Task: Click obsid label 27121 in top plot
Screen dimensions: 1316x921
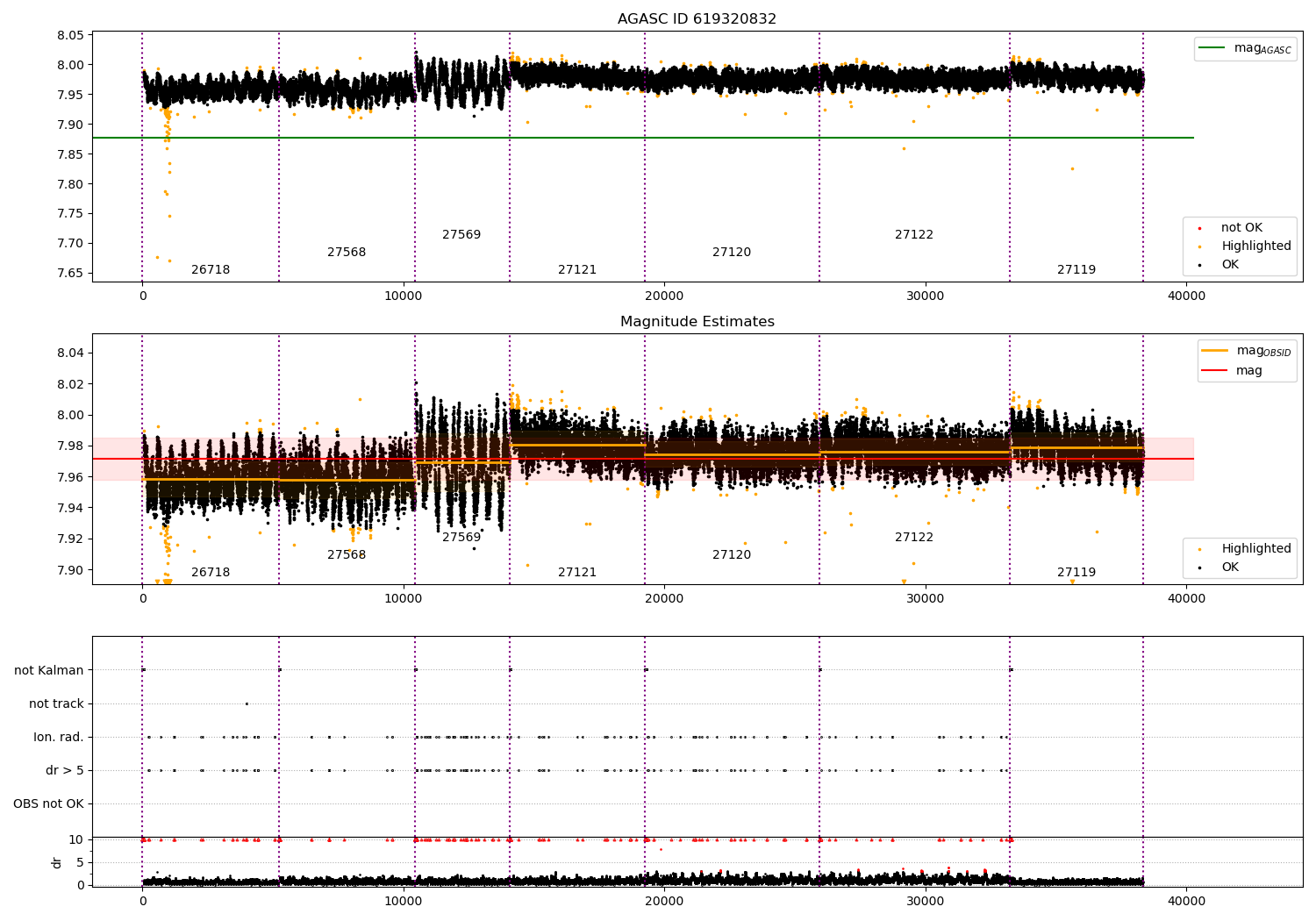Action: [x=577, y=270]
